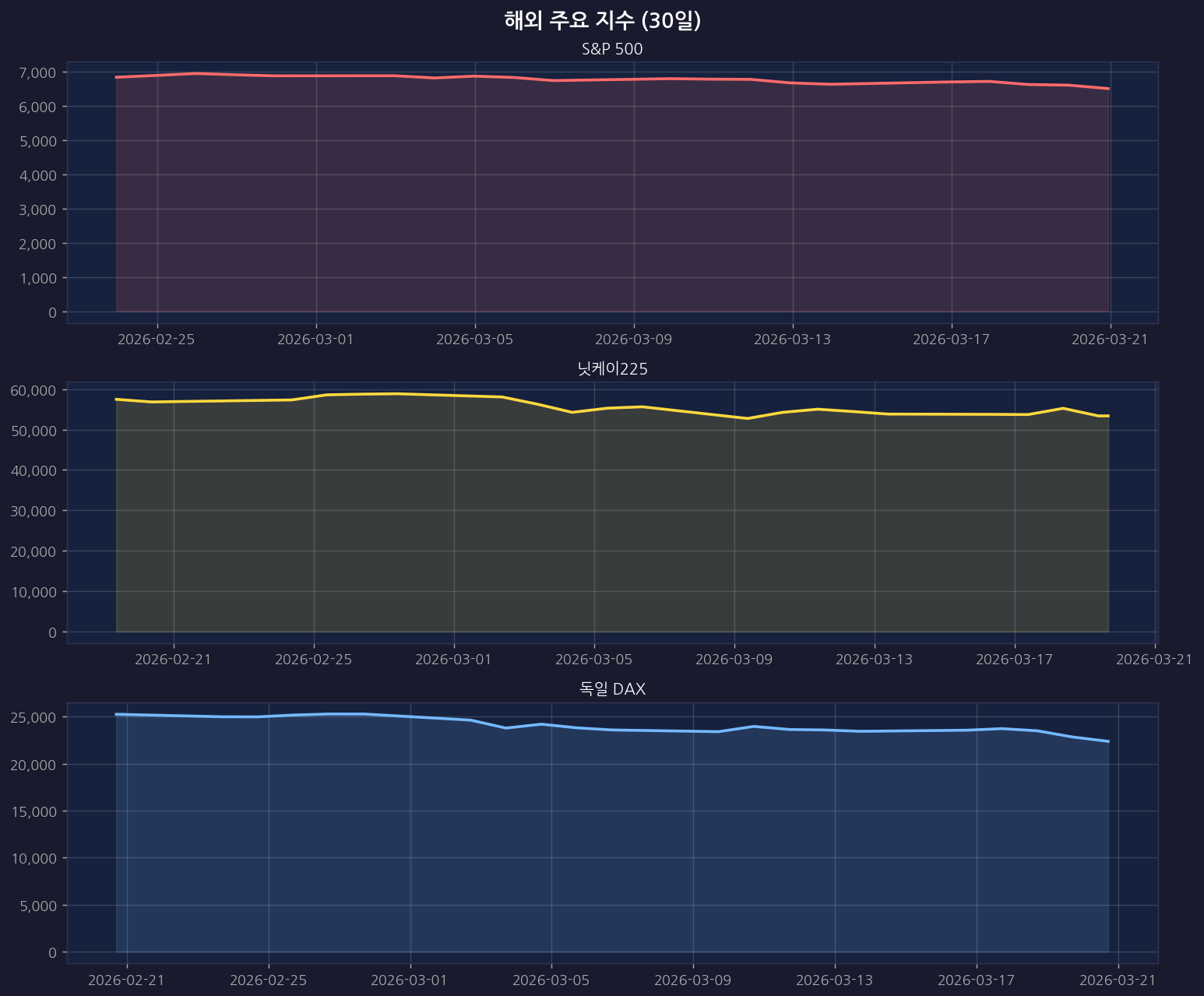The height and width of the screenshot is (996, 1204).
Task: Click the blue DAX line's final data point
Action: coord(1108,741)
